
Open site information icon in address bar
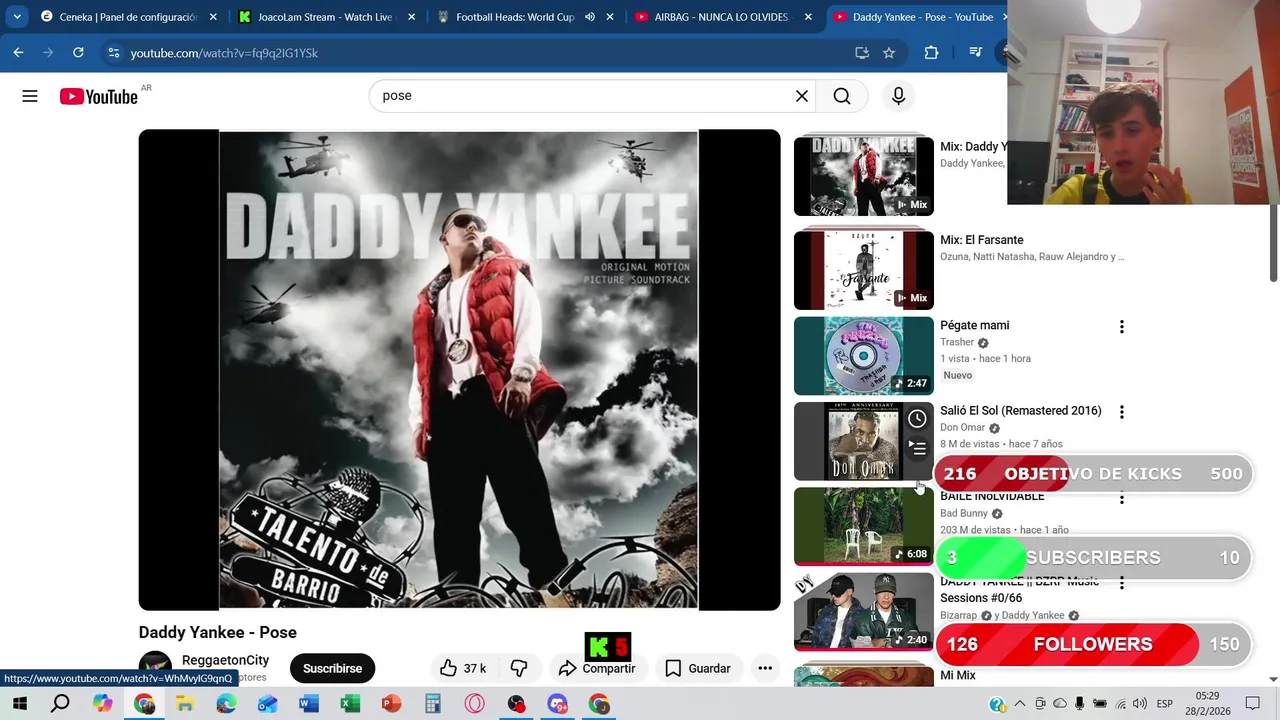pos(113,52)
